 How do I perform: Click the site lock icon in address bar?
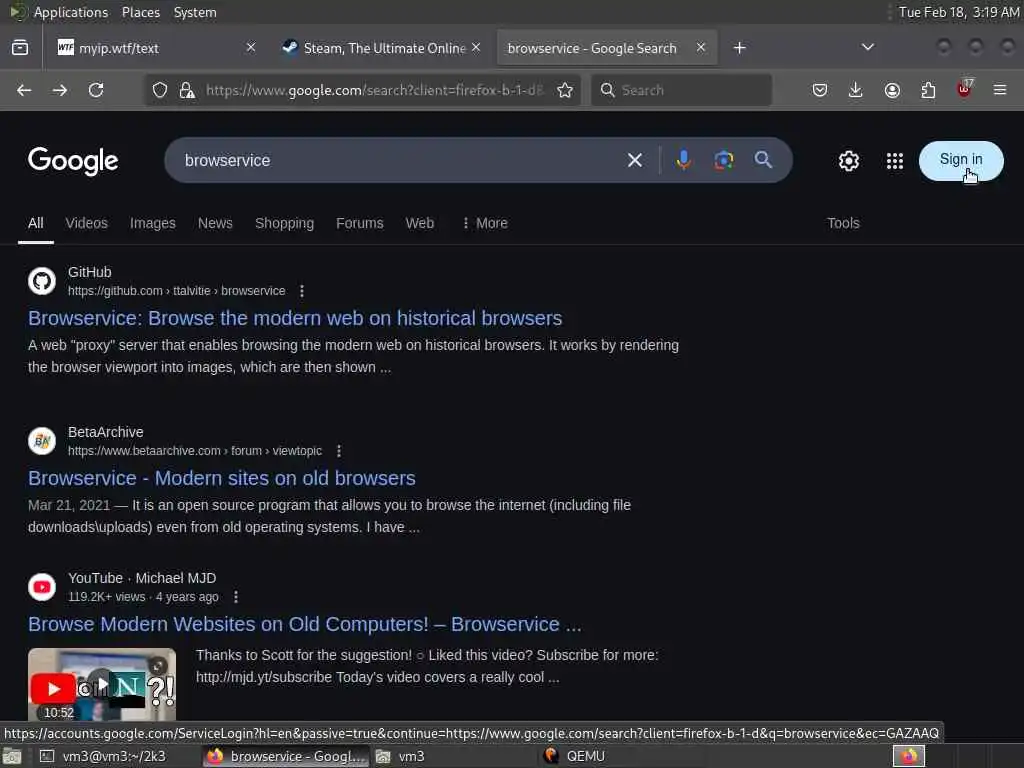pos(187,90)
